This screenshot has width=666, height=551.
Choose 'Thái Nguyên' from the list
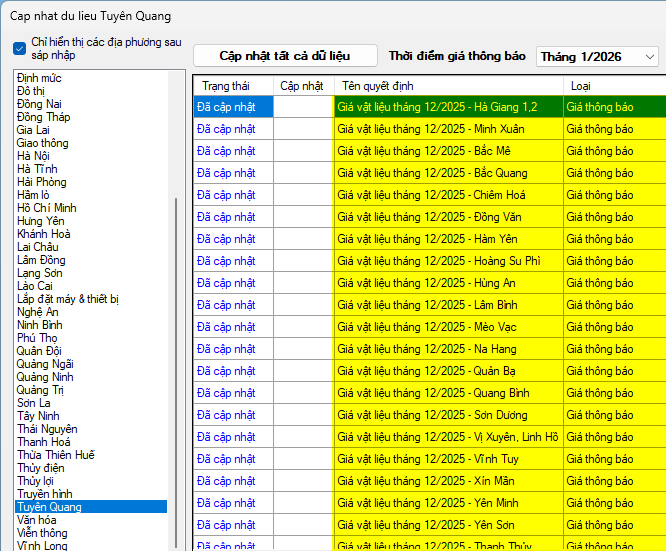click(47, 429)
